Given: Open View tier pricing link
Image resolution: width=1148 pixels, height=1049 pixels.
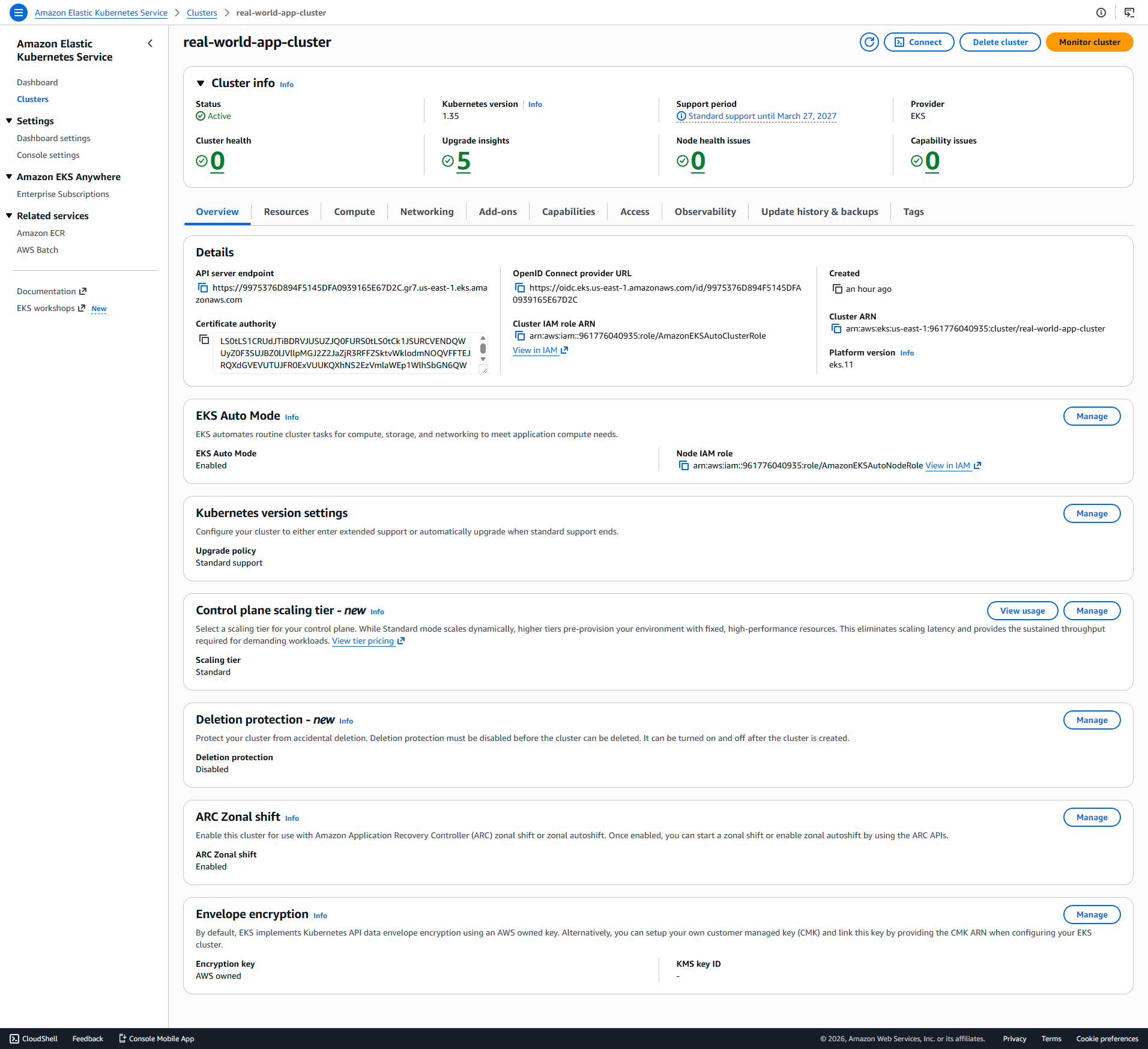Looking at the screenshot, I should [x=368, y=641].
